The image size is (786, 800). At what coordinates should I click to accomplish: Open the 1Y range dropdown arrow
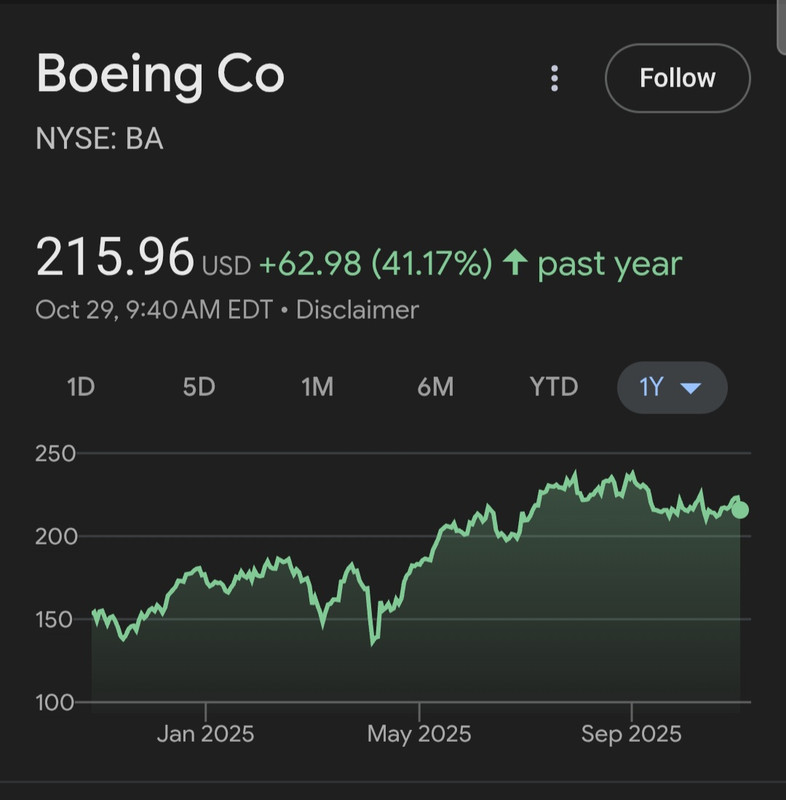pos(690,387)
